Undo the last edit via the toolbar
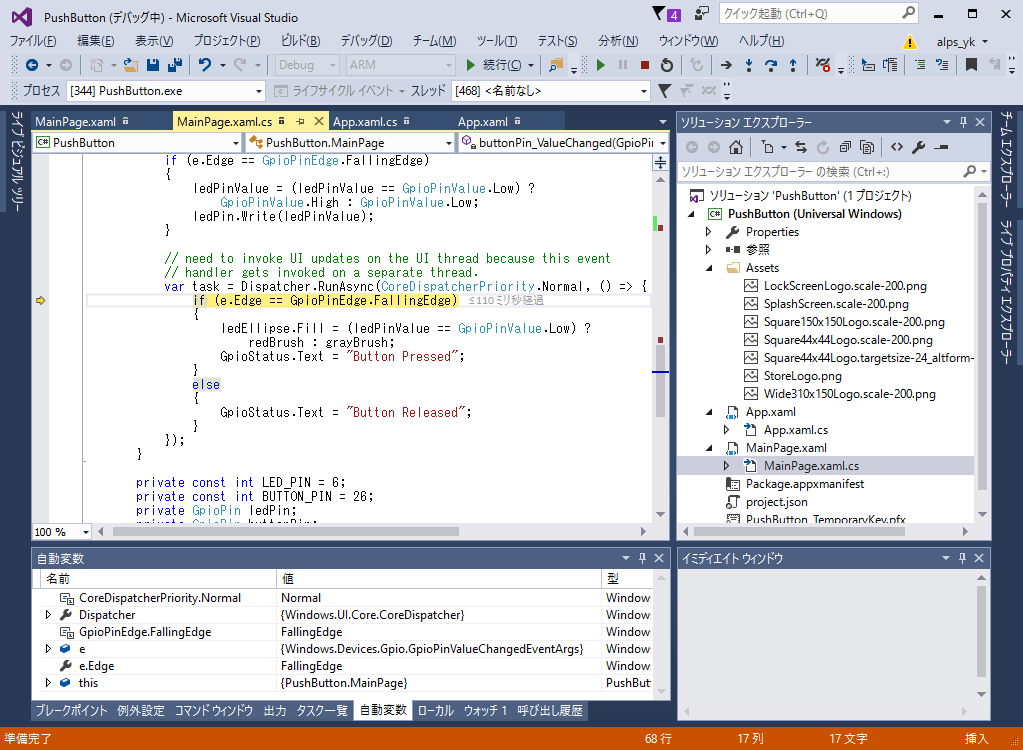The height and width of the screenshot is (750, 1023). pos(205,65)
